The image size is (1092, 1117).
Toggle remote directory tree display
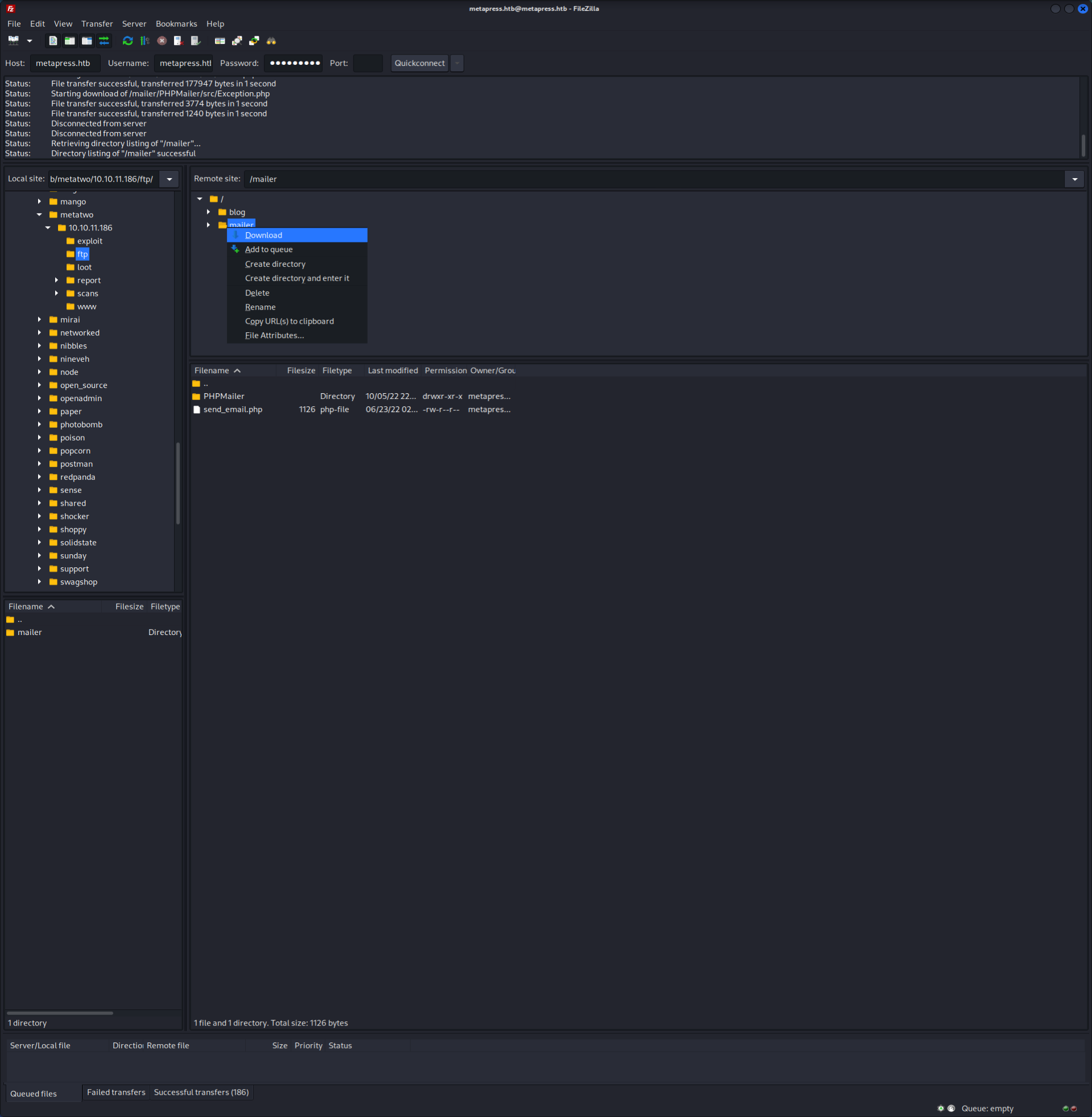click(86, 41)
